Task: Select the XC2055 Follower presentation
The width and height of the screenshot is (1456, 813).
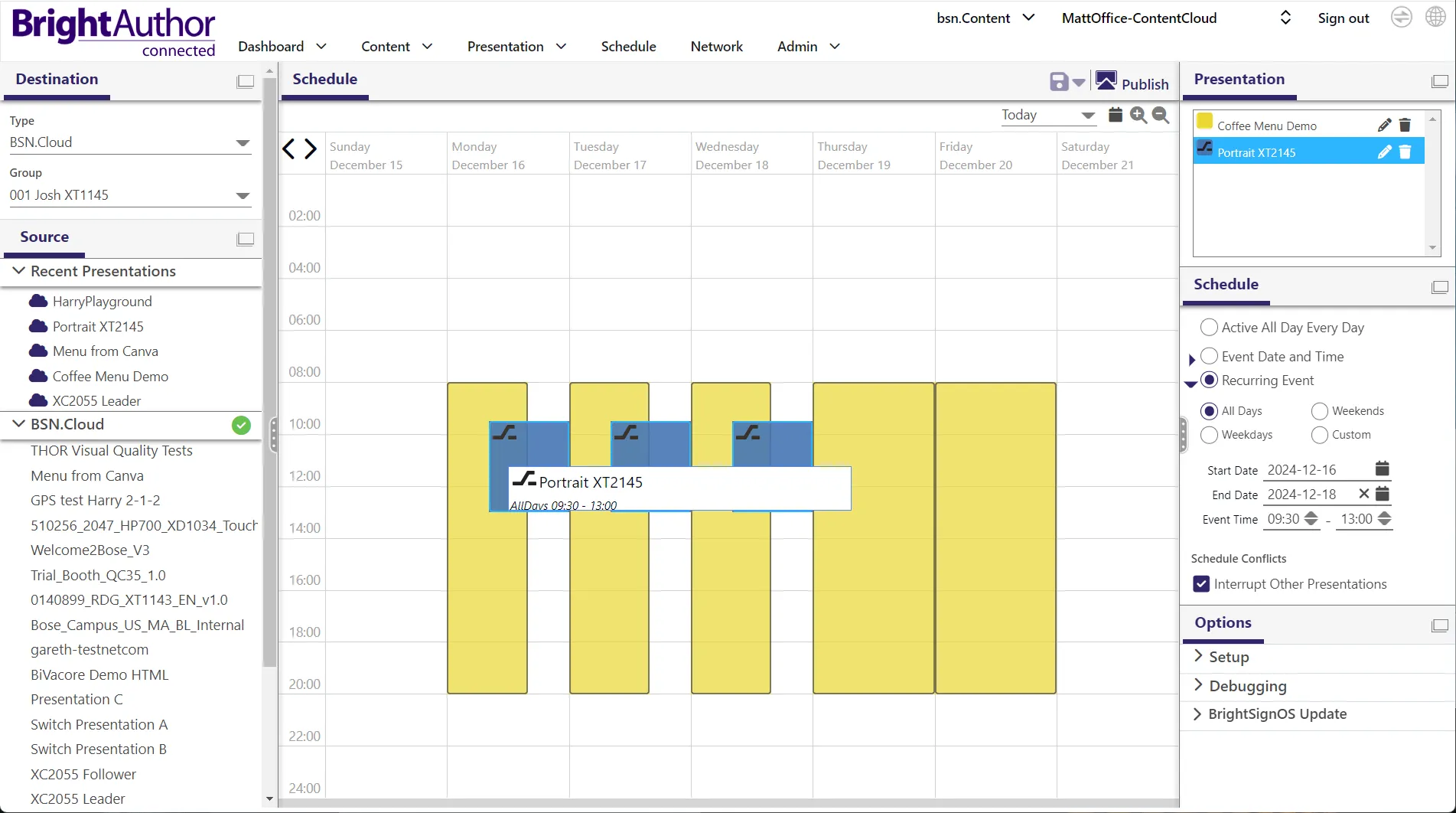Action: [x=83, y=775]
